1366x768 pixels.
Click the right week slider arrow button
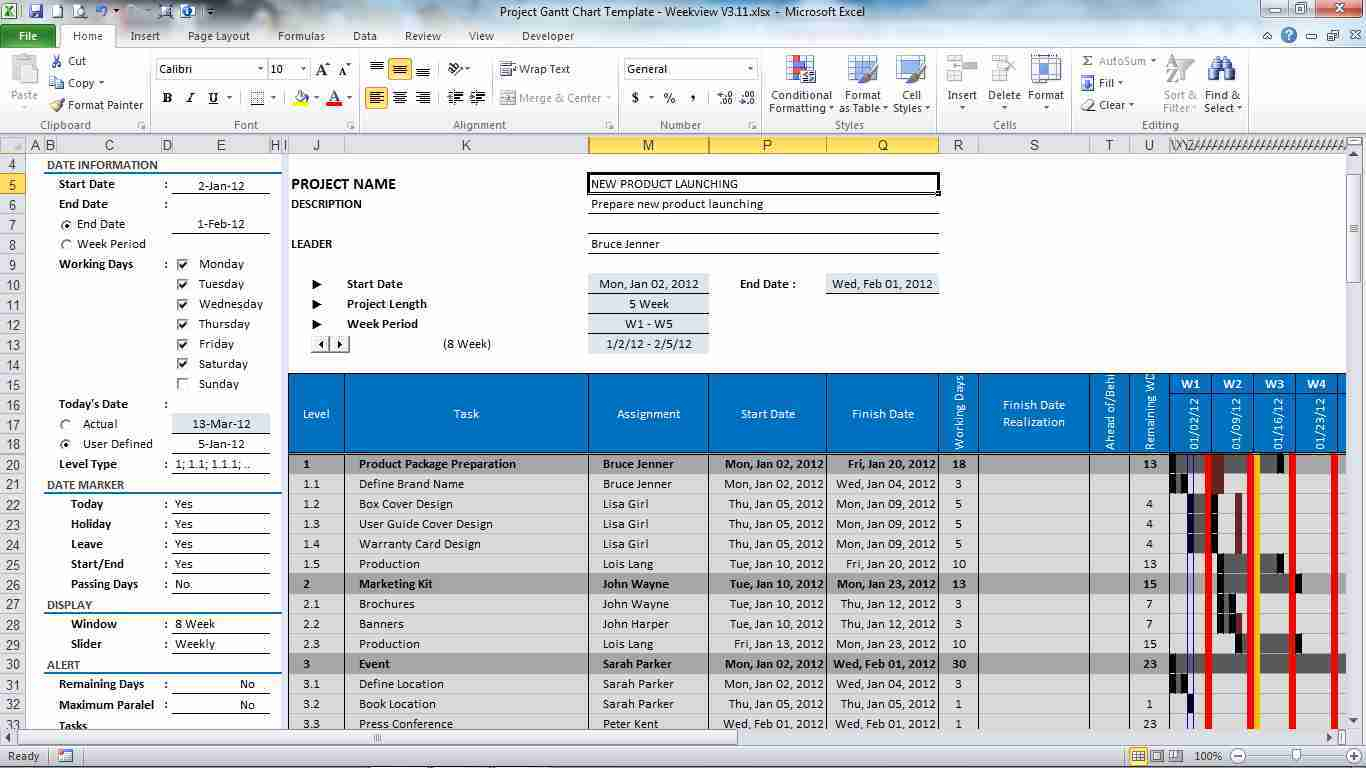click(x=340, y=343)
